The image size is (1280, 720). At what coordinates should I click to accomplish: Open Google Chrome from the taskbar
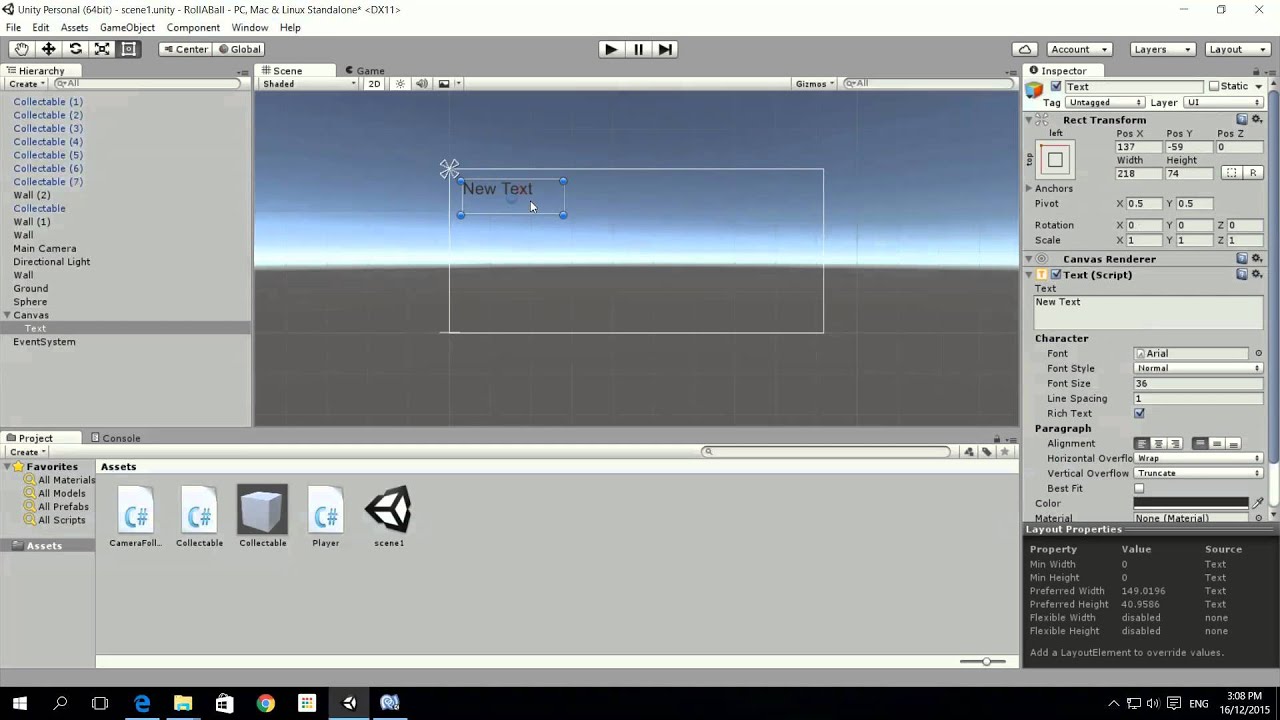click(265, 703)
